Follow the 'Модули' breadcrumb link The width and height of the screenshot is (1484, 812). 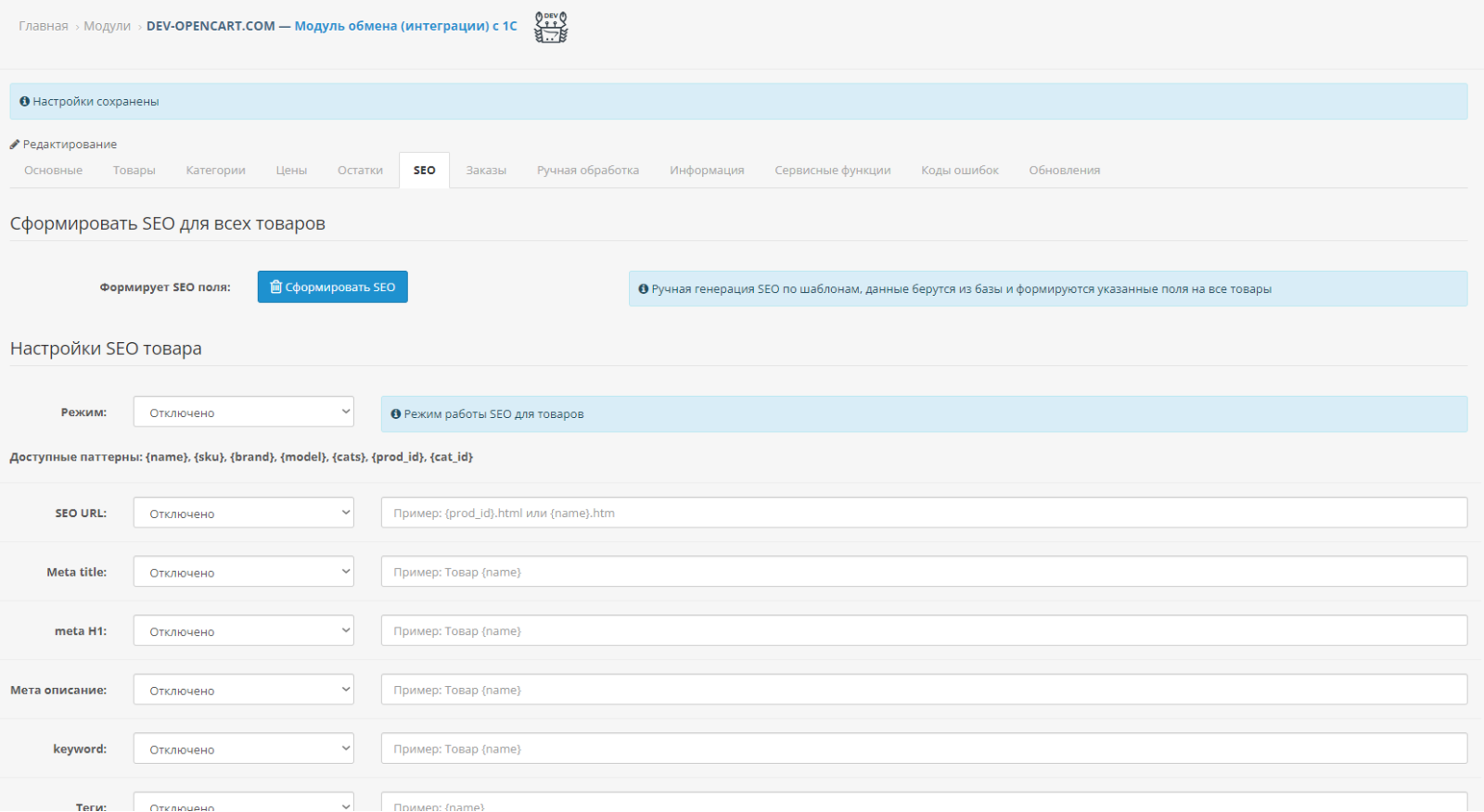coord(108,26)
